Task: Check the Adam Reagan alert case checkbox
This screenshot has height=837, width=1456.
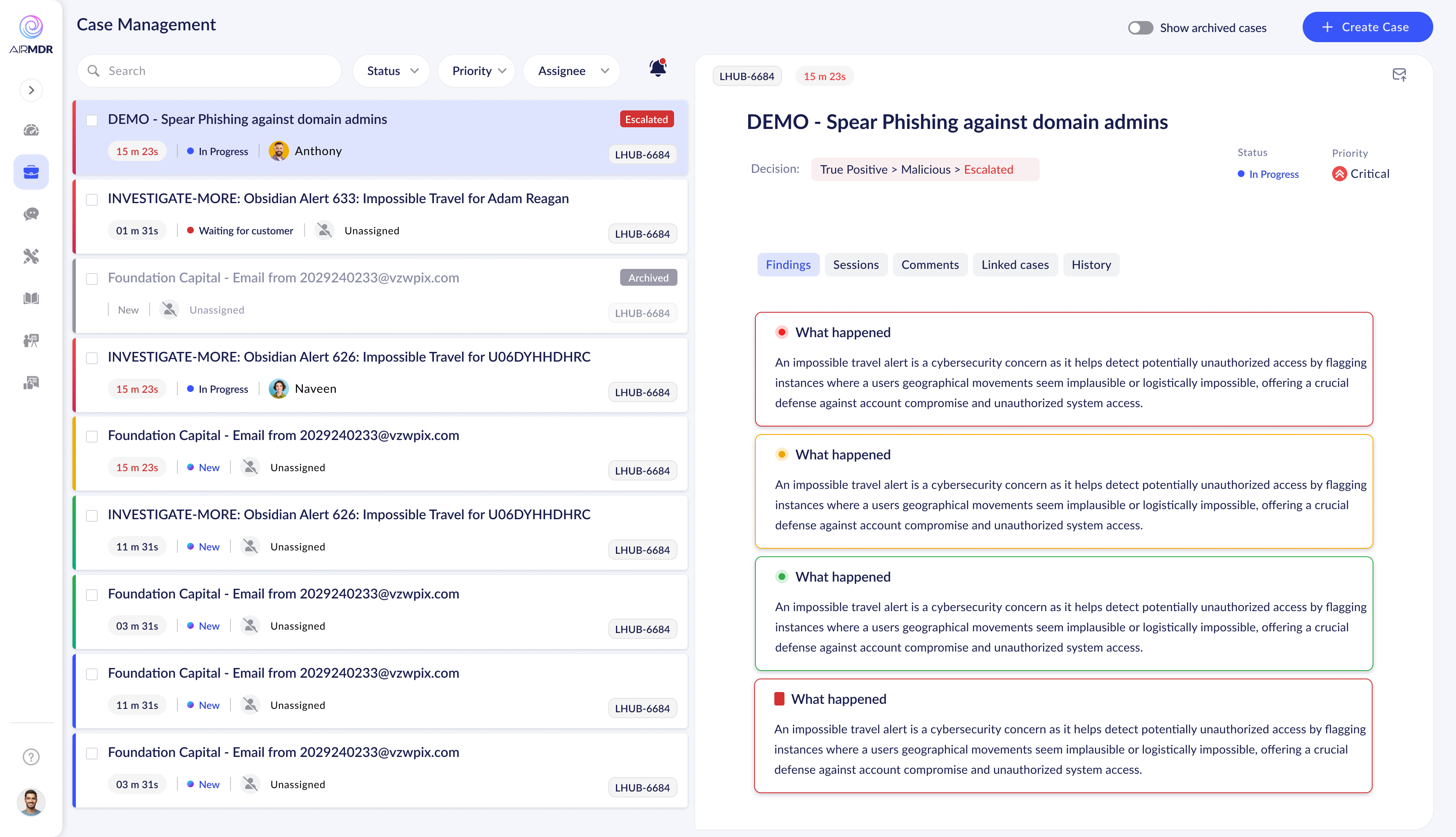Action: (x=92, y=199)
